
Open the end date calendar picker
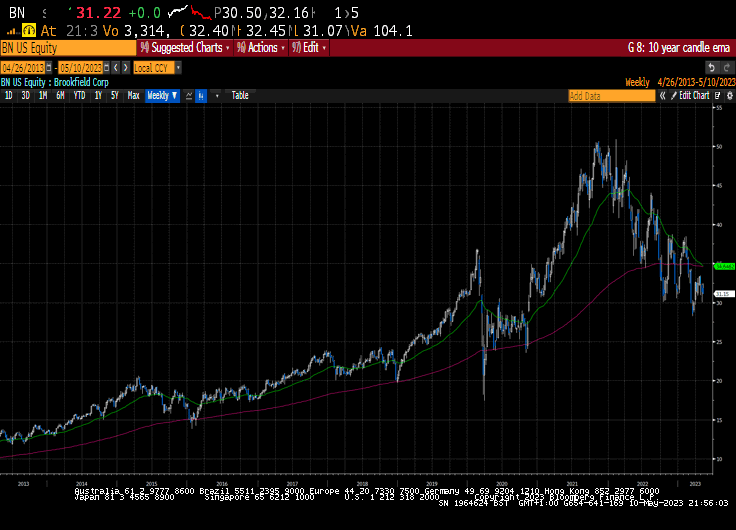[x=107, y=68]
